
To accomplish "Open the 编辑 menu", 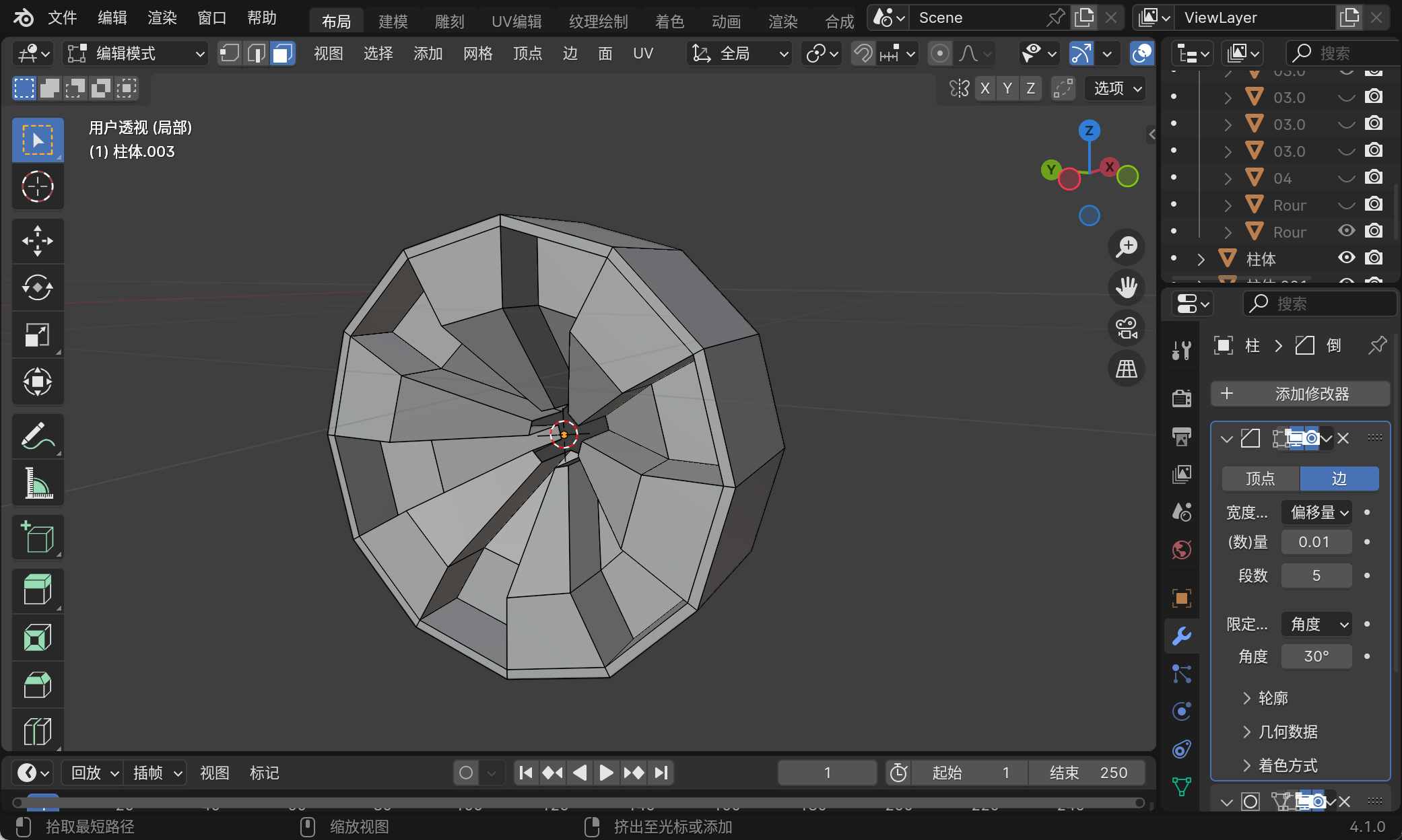I will click(x=112, y=17).
